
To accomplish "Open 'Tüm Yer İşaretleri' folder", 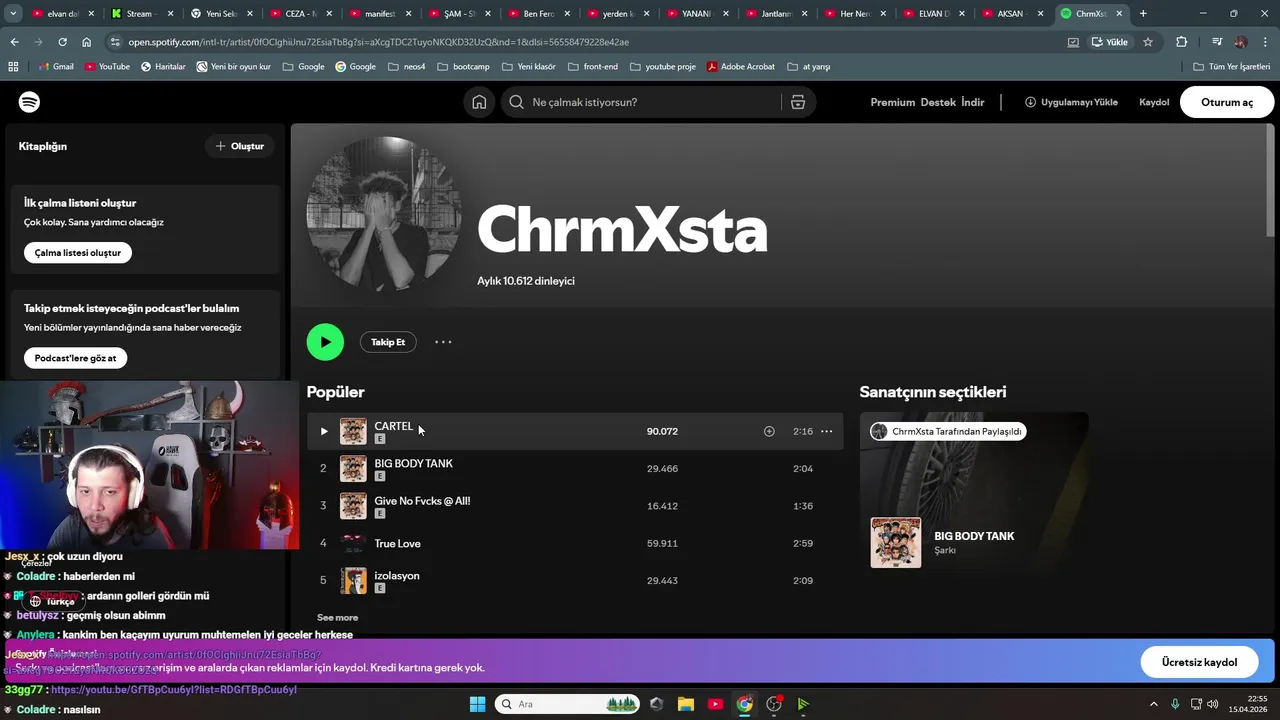I will tap(1232, 66).
